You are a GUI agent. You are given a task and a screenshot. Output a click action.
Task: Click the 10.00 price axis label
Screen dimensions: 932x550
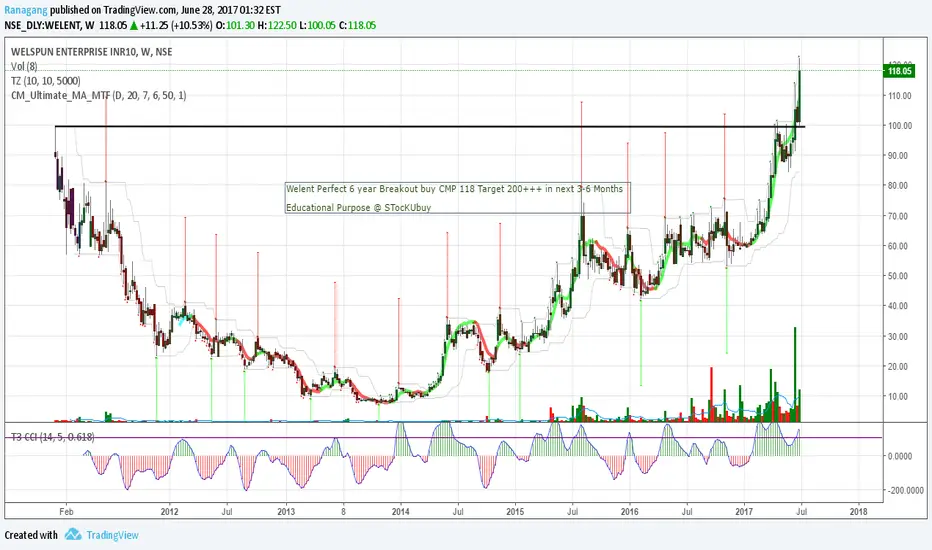point(898,396)
